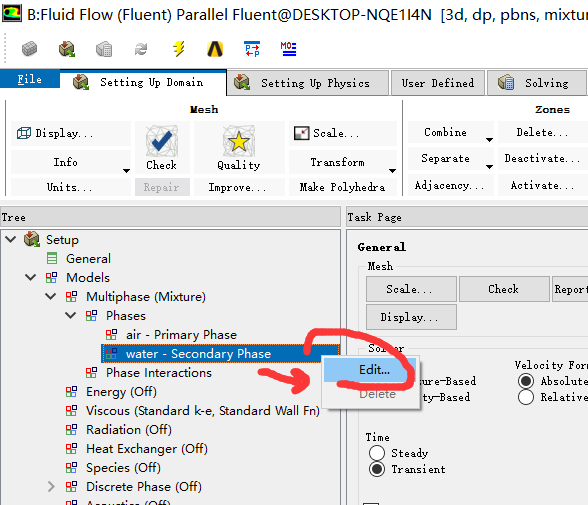
Task: Collapse the Phases tree node
Action: coord(70,315)
